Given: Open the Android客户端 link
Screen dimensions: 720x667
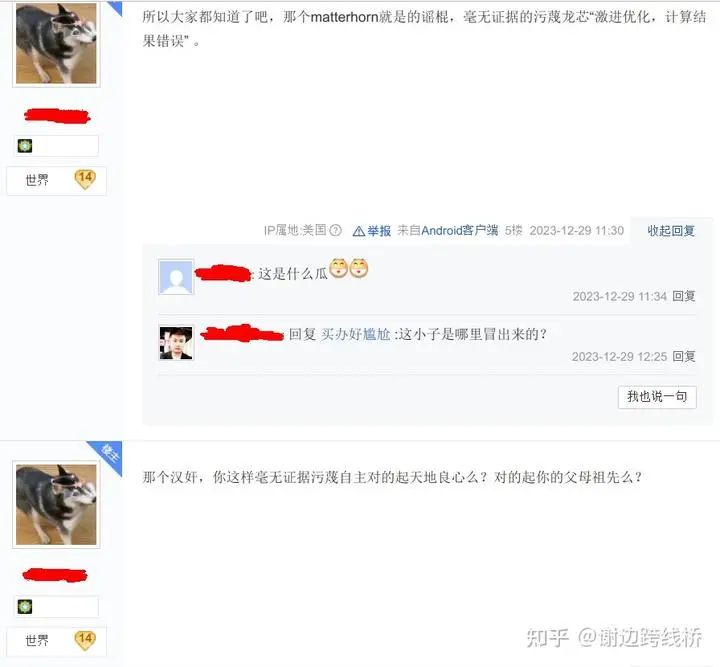Looking at the screenshot, I should tap(460, 230).
